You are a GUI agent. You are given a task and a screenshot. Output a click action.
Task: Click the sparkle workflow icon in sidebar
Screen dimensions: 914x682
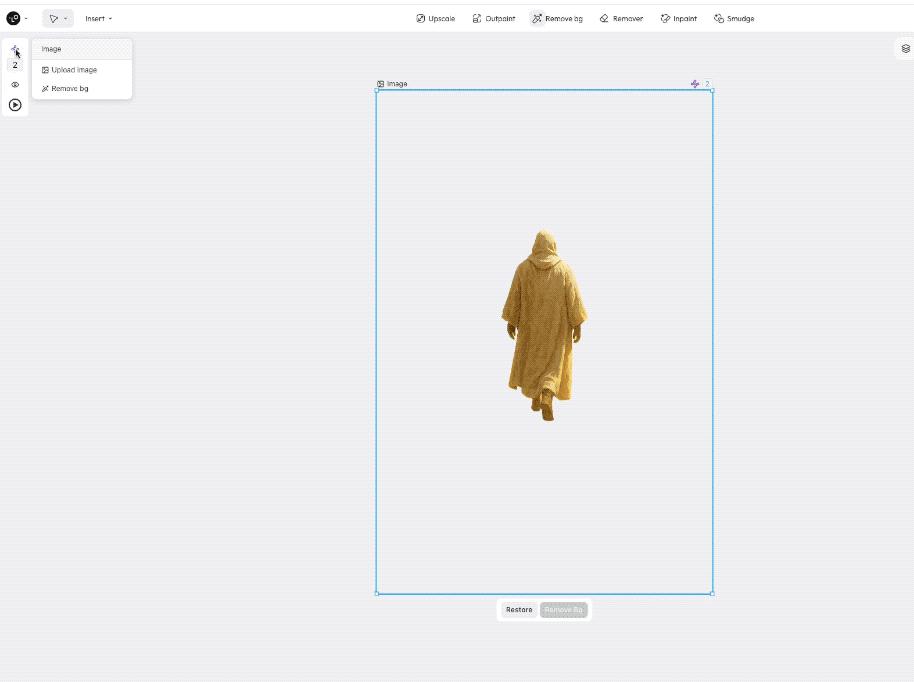[15, 50]
